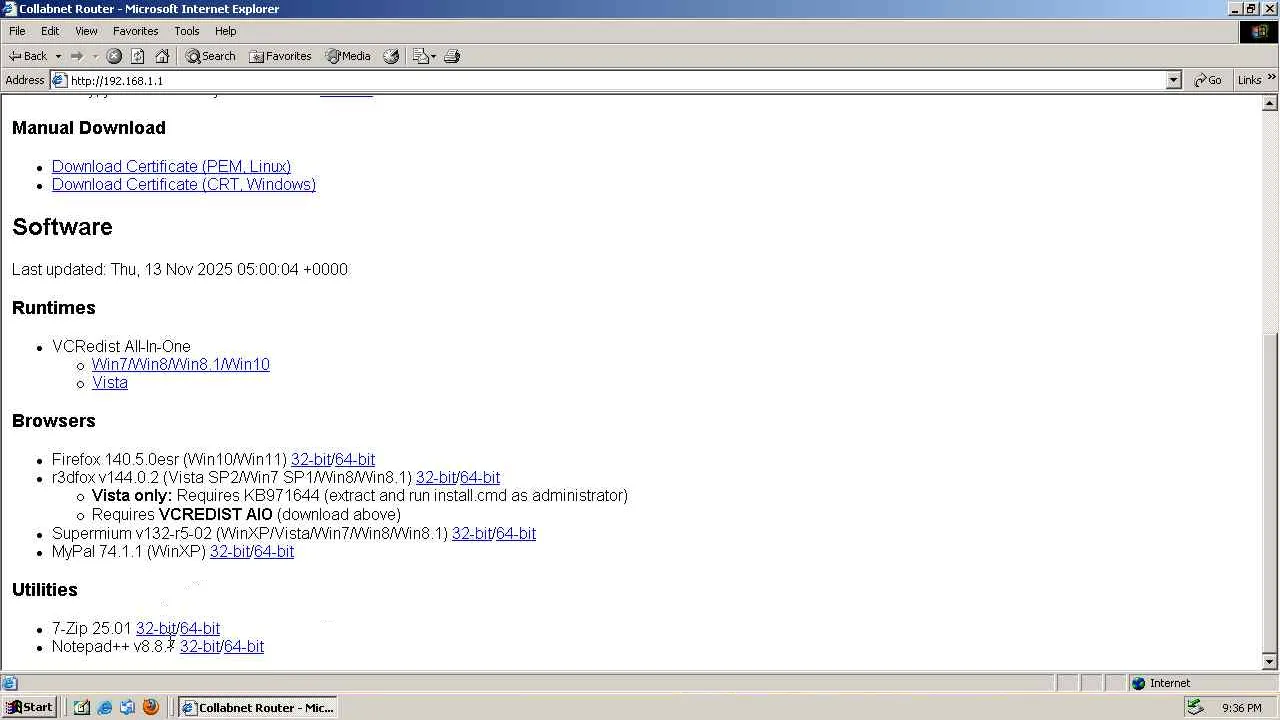This screenshot has height=720, width=1280.
Task: Click the 'Utilities' heading
Action: pos(45,590)
